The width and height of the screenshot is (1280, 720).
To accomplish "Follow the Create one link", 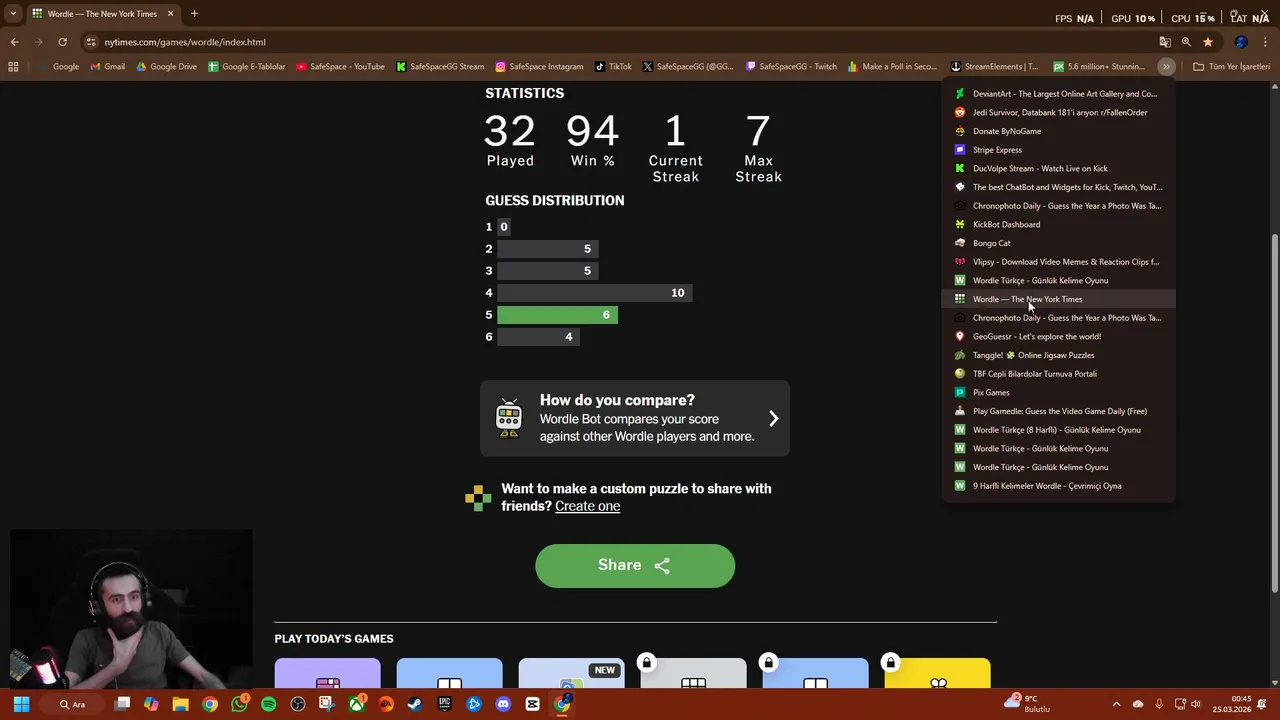I will tap(587, 506).
